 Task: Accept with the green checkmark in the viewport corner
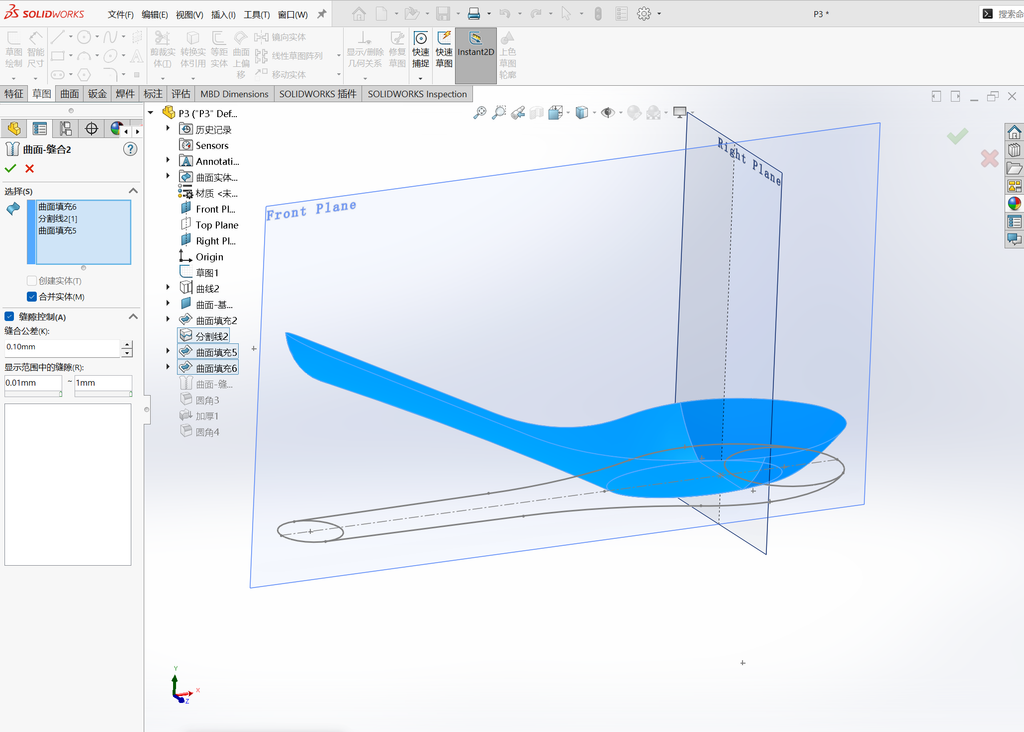click(957, 136)
